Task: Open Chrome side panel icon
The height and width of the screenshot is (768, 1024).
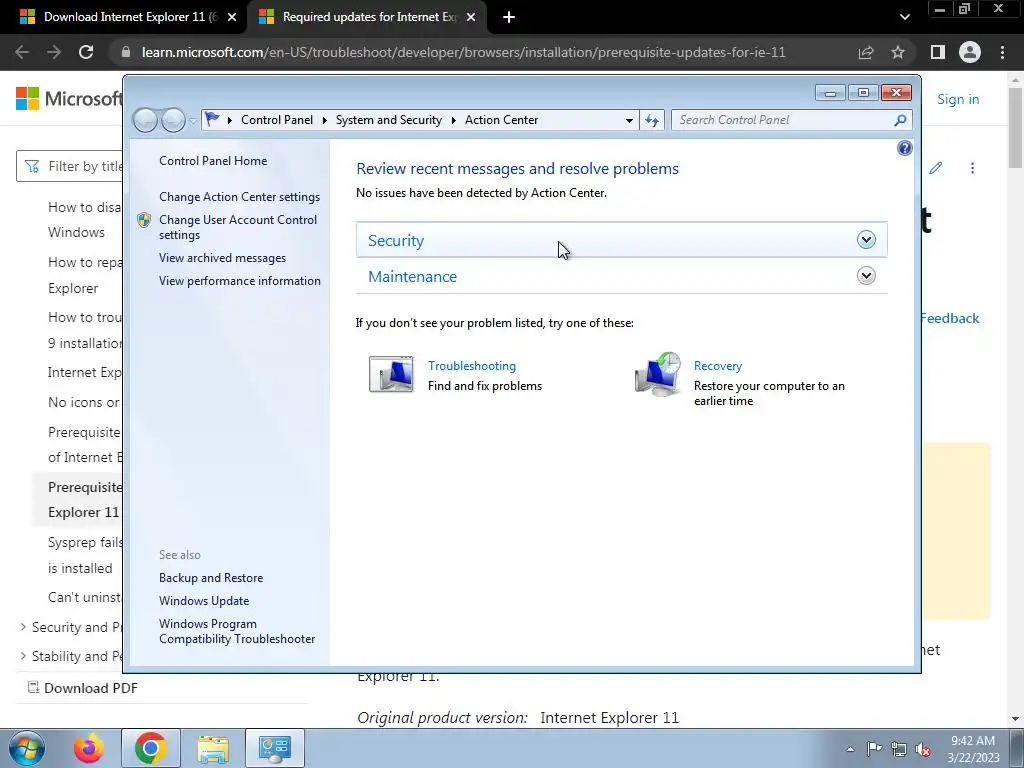Action: point(938,52)
